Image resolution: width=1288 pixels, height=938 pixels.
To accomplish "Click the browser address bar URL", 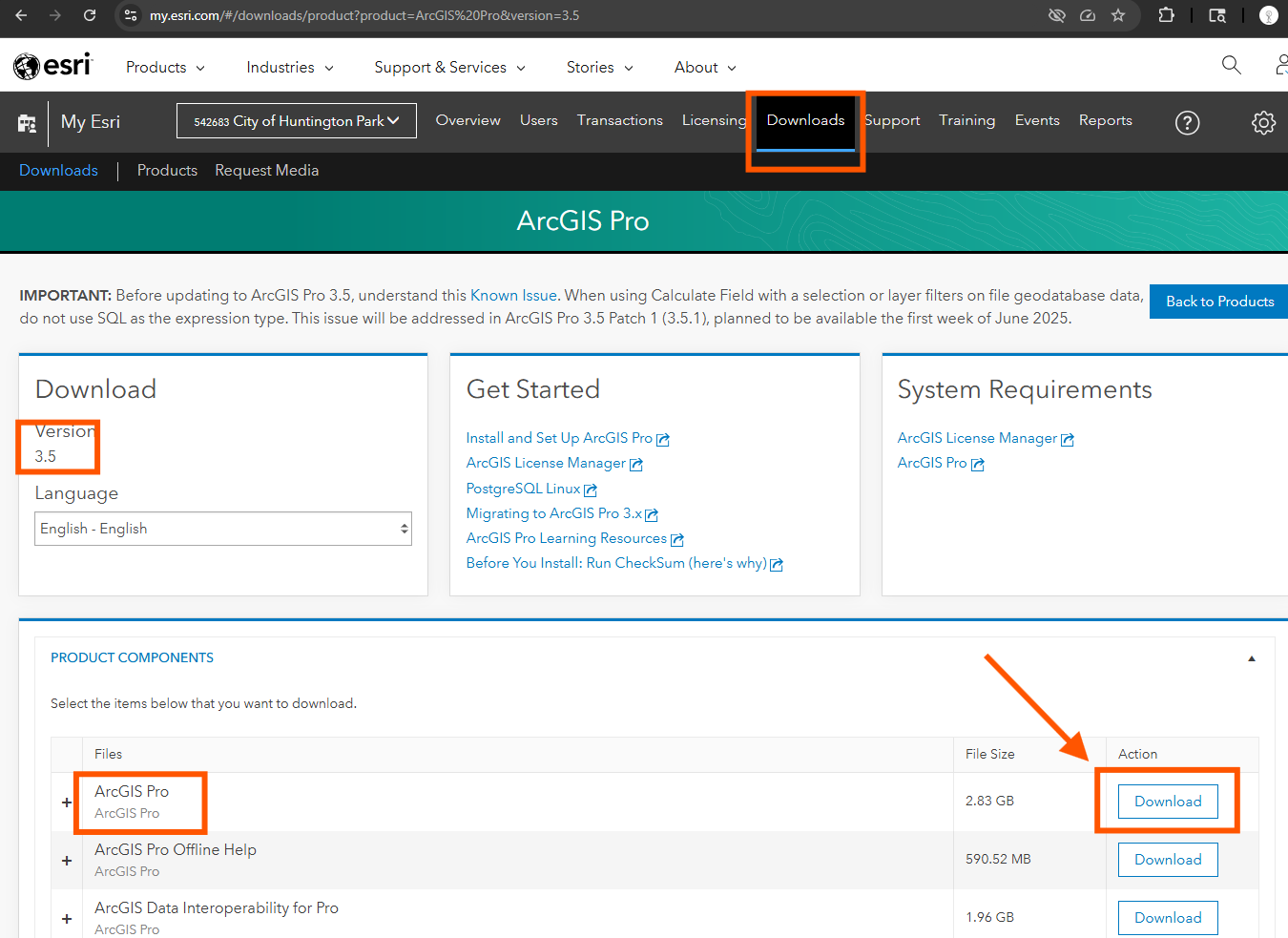I will click(x=364, y=15).
